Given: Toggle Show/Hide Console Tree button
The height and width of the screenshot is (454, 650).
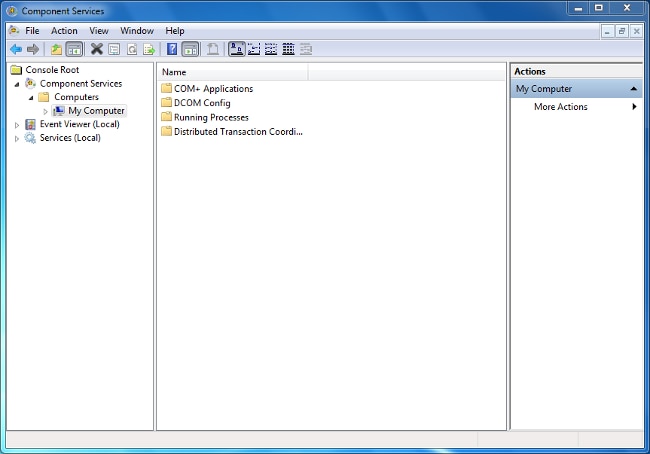Looking at the screenshot, I should (74, 49).
